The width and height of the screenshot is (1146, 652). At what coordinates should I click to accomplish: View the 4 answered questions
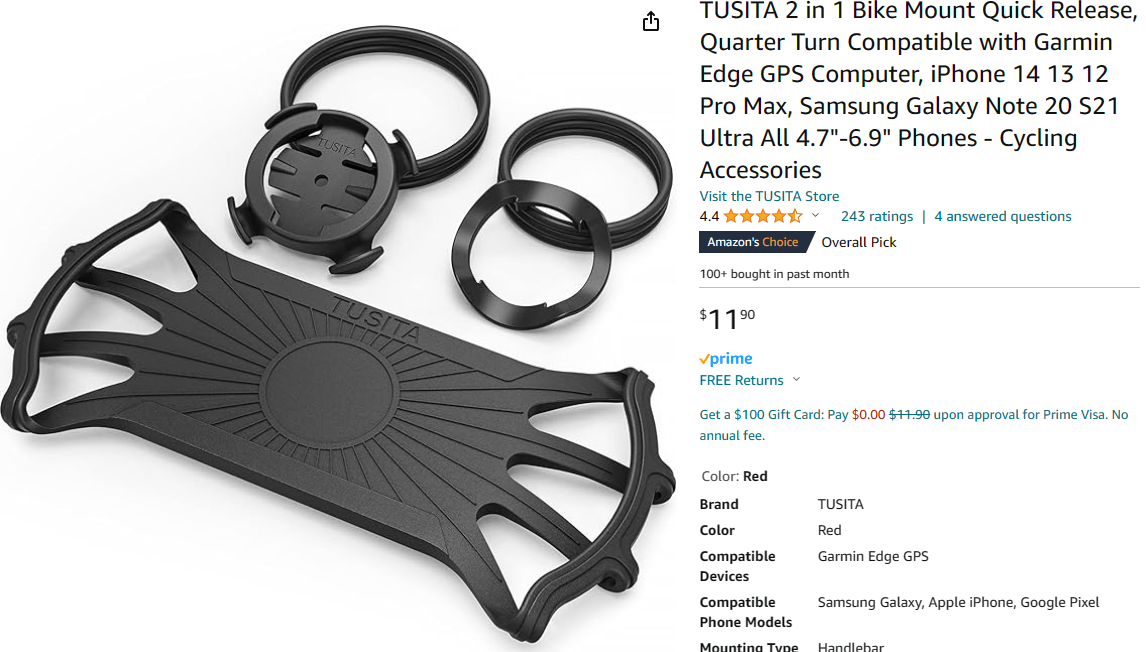click(x=1003, y=216)
